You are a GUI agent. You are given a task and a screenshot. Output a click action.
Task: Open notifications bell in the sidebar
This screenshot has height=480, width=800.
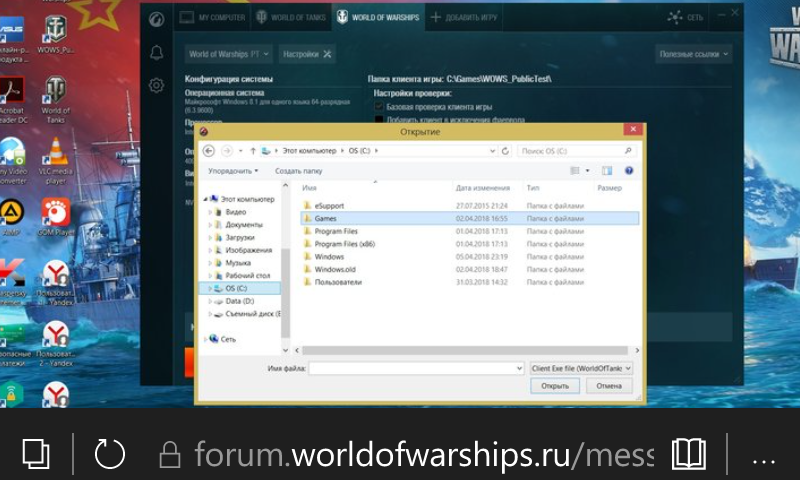click(157, 53)
